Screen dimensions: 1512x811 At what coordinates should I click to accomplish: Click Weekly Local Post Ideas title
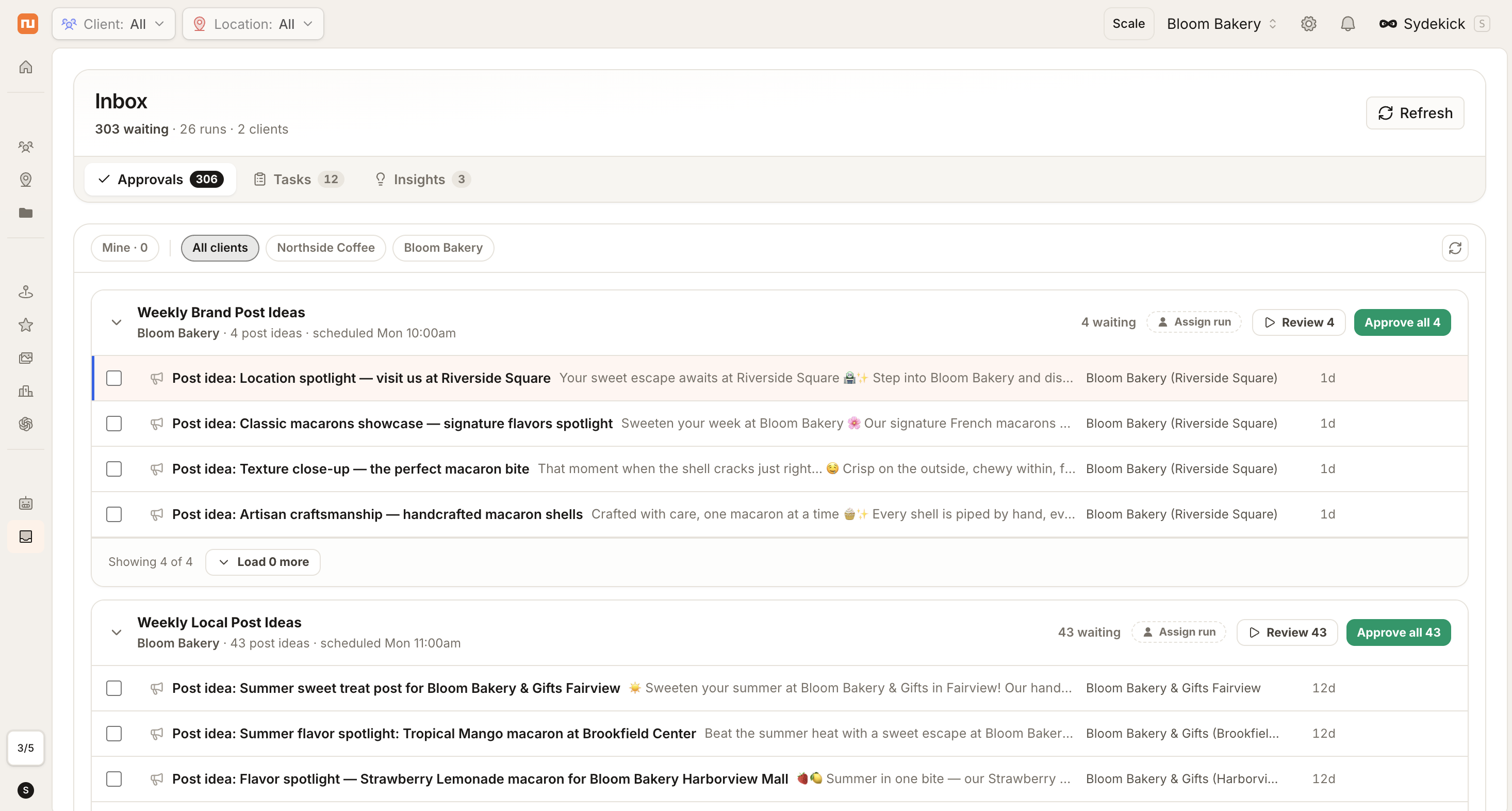coord(219,623)
